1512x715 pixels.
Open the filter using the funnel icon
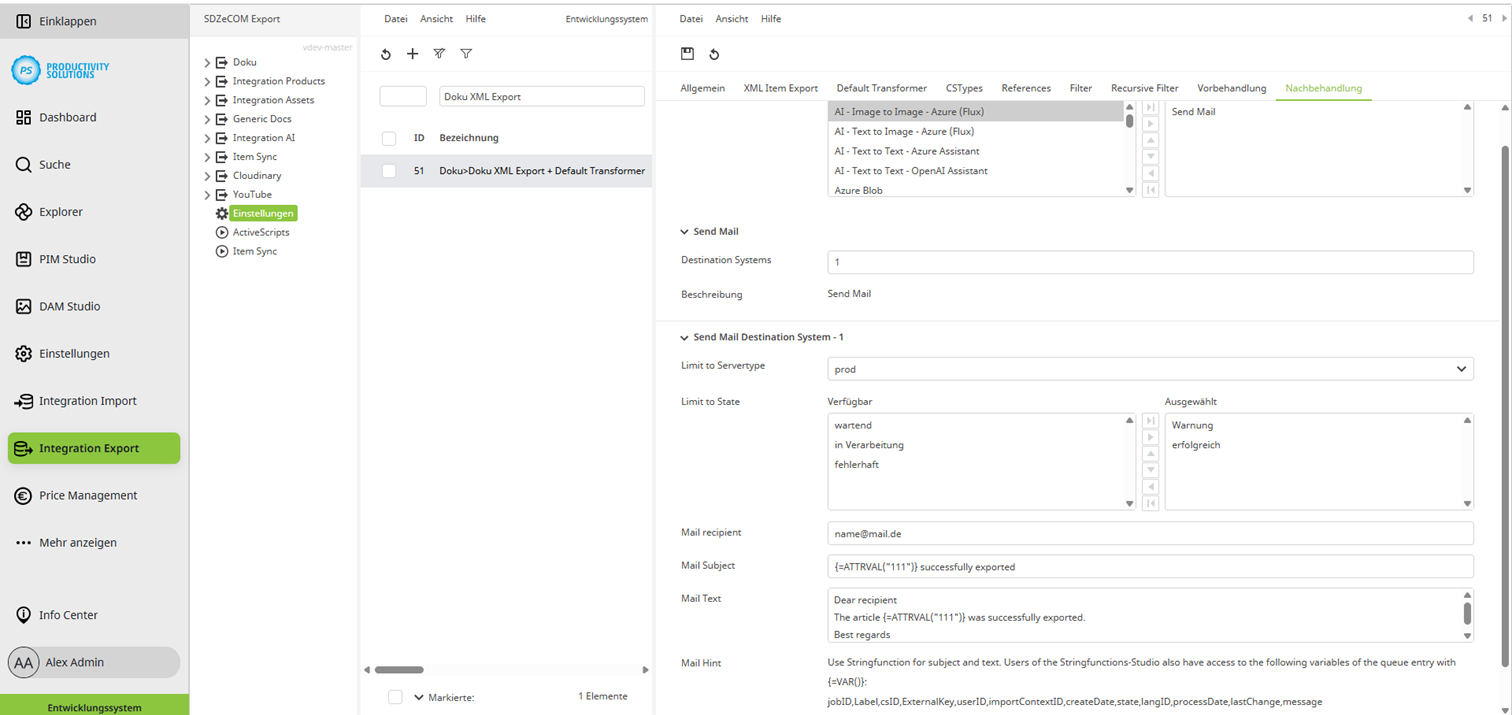466,54
